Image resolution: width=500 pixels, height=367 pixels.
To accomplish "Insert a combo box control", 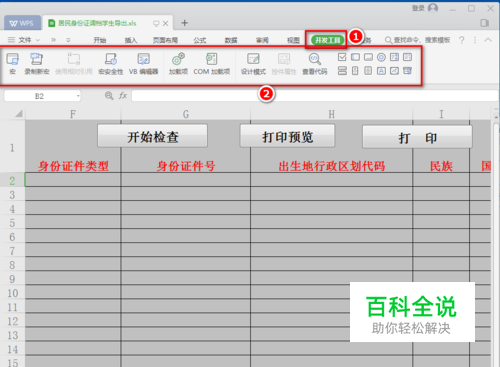I will pyautogui.click(x=407, y=57).
